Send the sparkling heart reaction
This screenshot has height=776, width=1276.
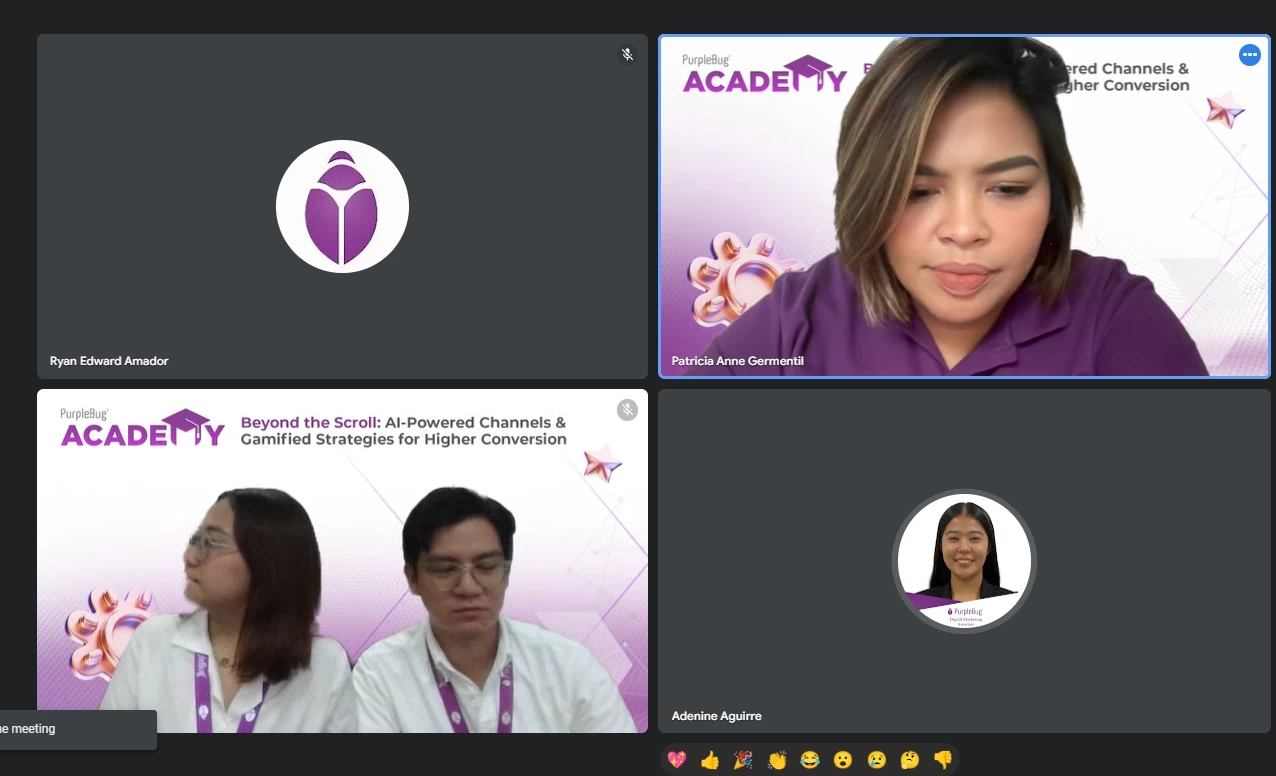coord(677,760)
